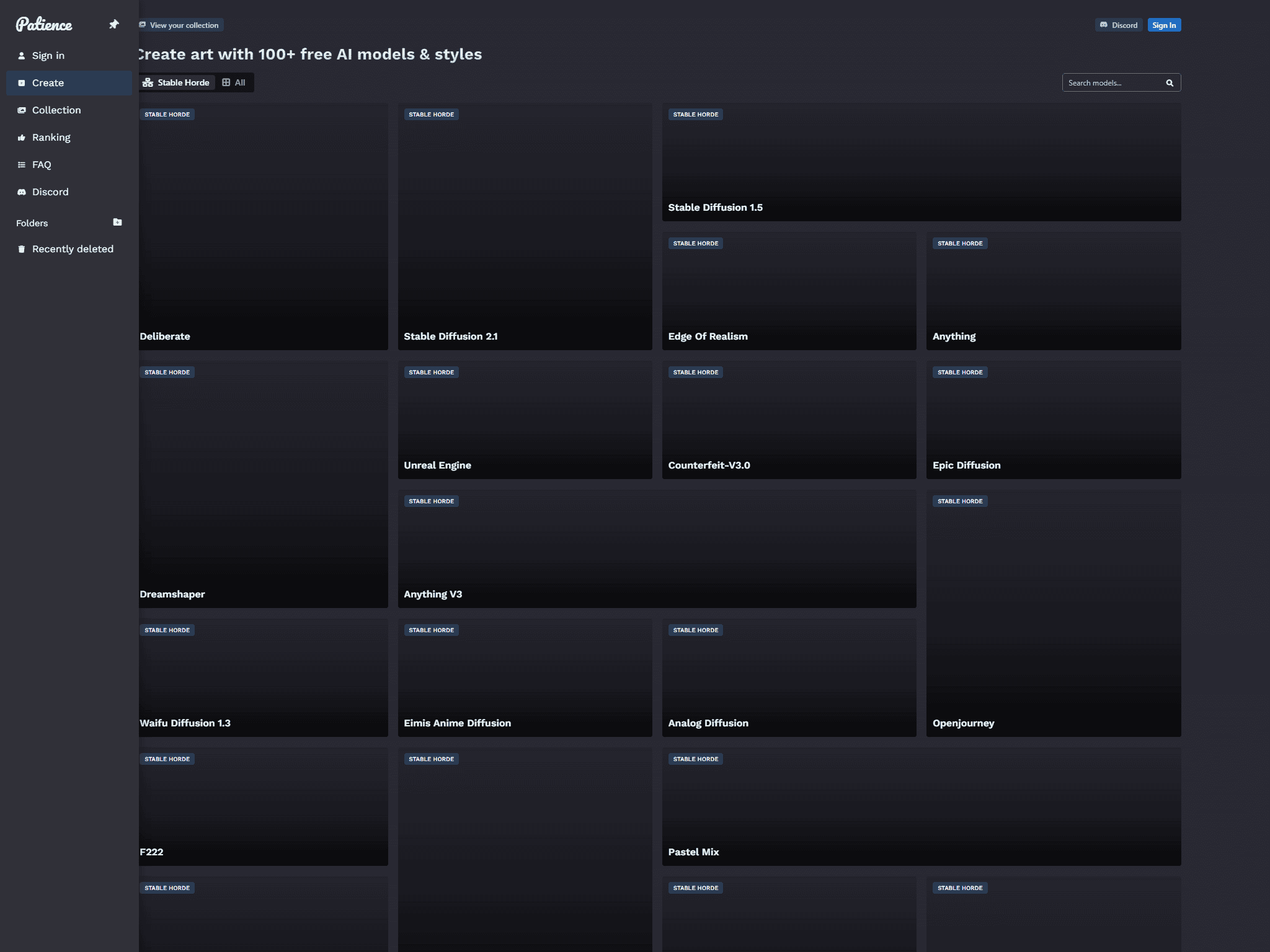The width and height of the screenshot is (1270, 952).
Task: Click the Folders heading in the sidebar
Action: [x=32, y=223]
